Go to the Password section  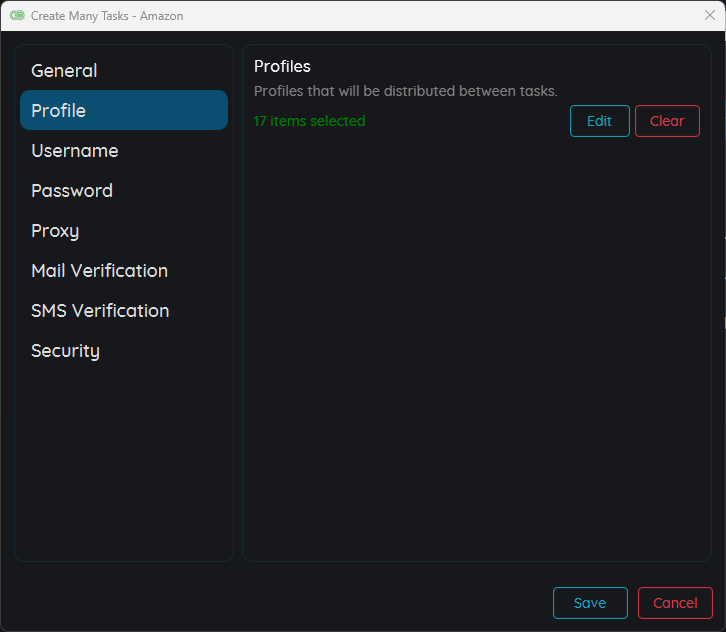(x=72, y=191)
